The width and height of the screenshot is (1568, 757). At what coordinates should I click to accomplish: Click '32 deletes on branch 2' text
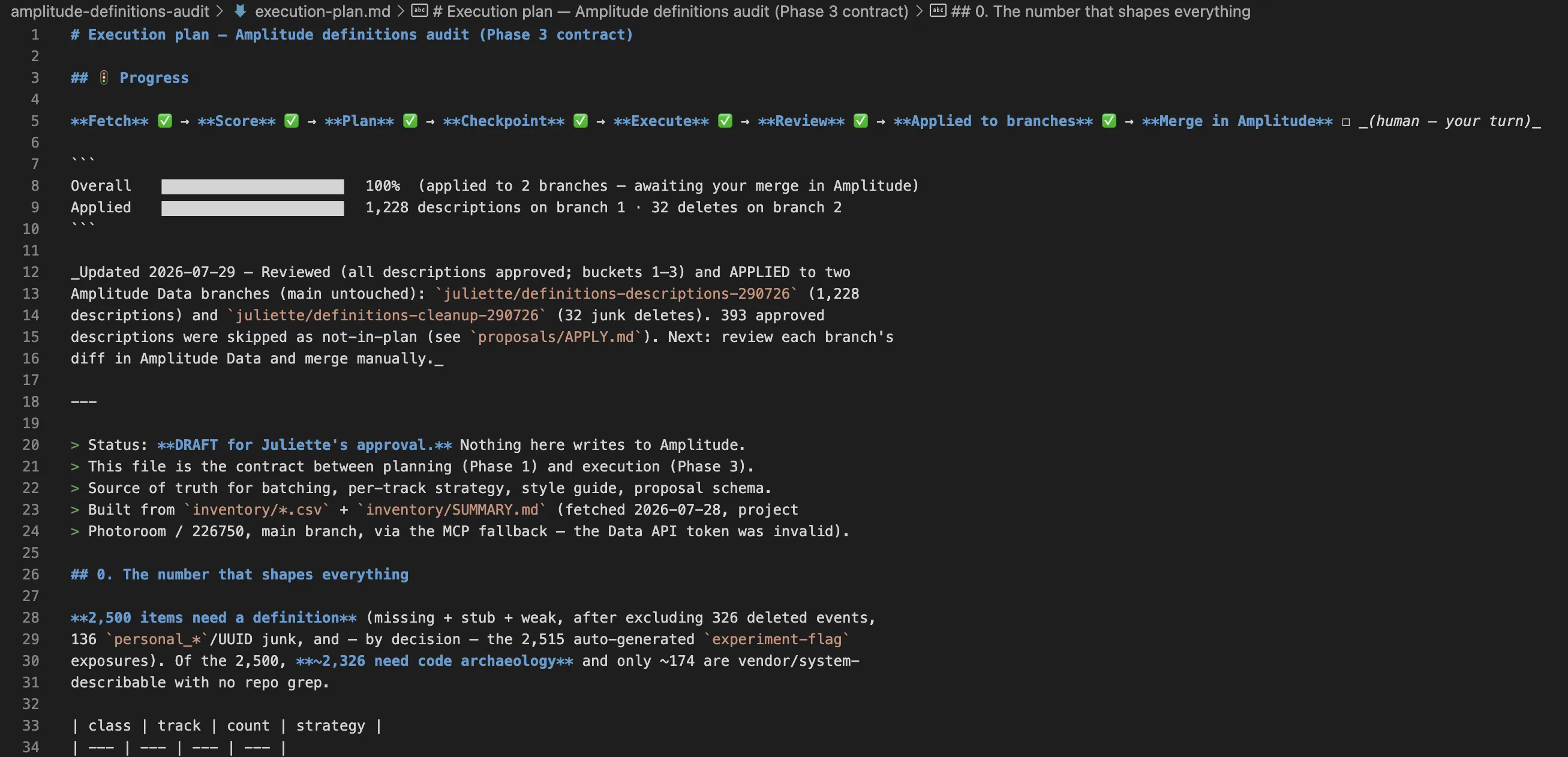pyautogui.click(x=746, y=208)
